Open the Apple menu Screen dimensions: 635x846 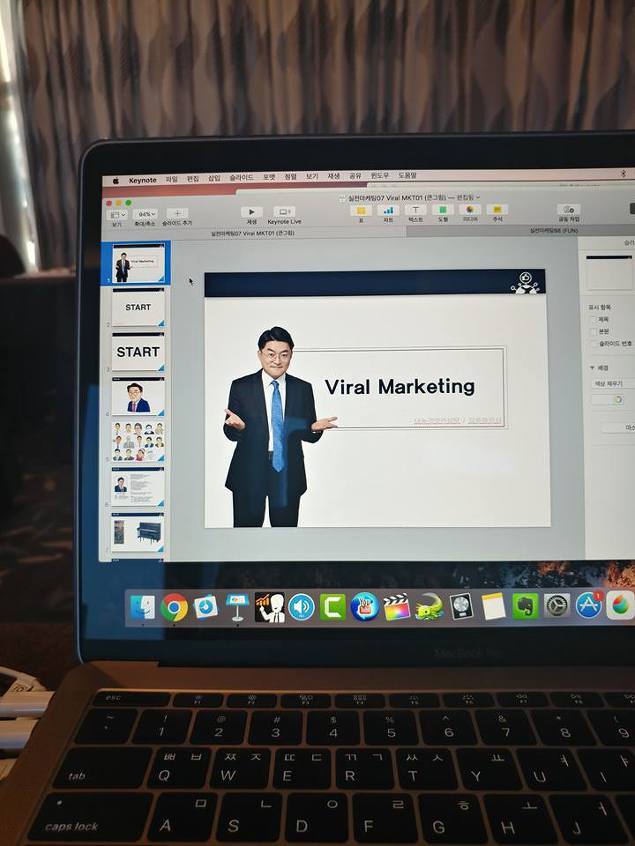pos(115,181)
